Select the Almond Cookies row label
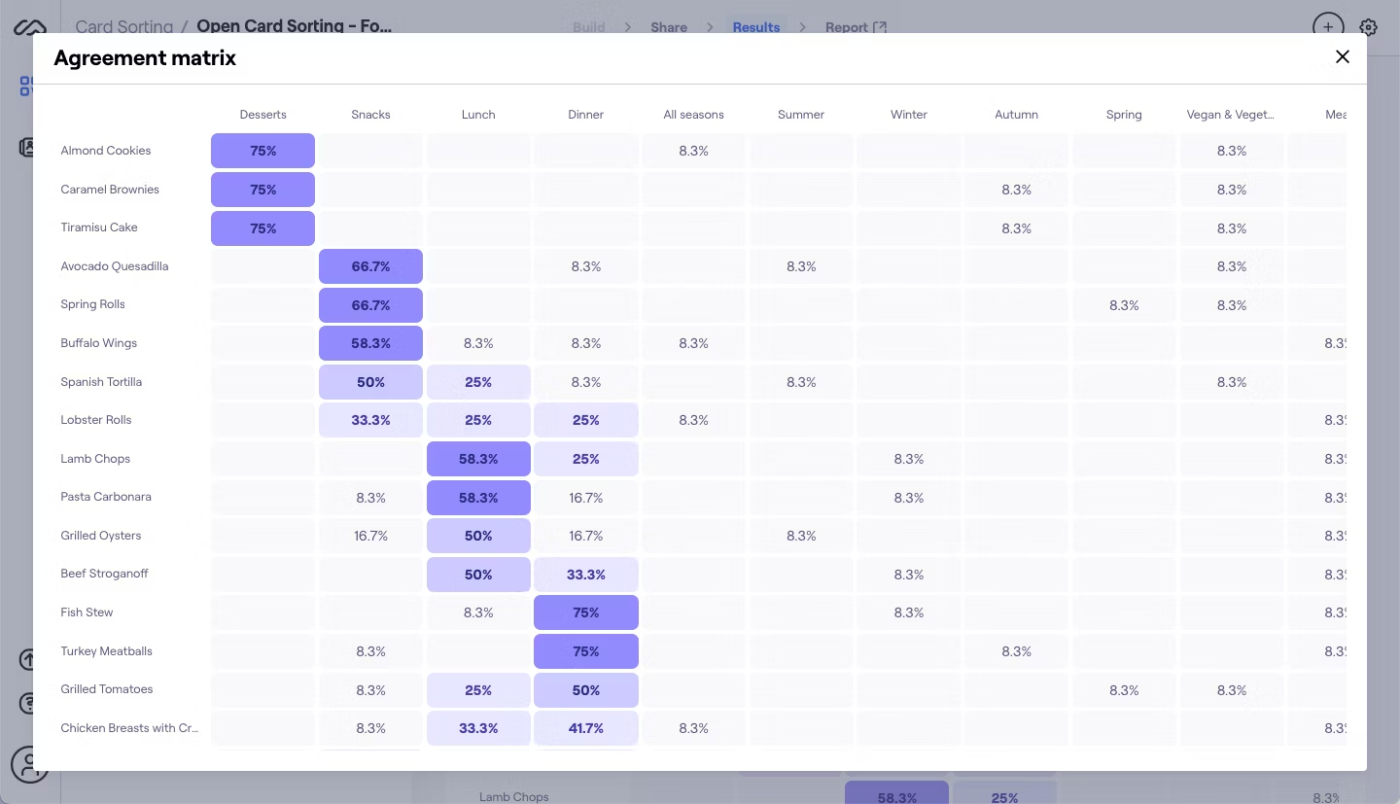The height and width of the screenshot is (804, 1400). (x=106, y=151)
